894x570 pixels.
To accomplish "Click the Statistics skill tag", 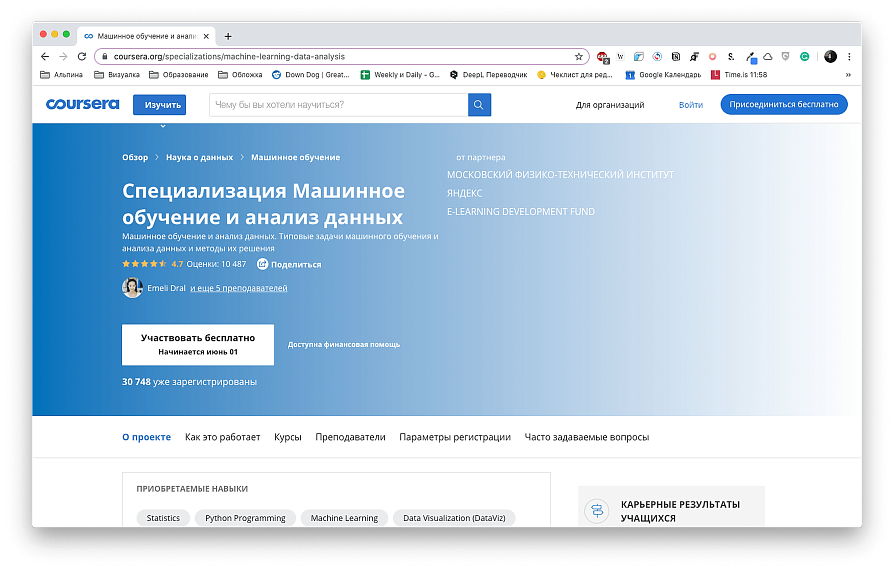I will coord(163,518).
